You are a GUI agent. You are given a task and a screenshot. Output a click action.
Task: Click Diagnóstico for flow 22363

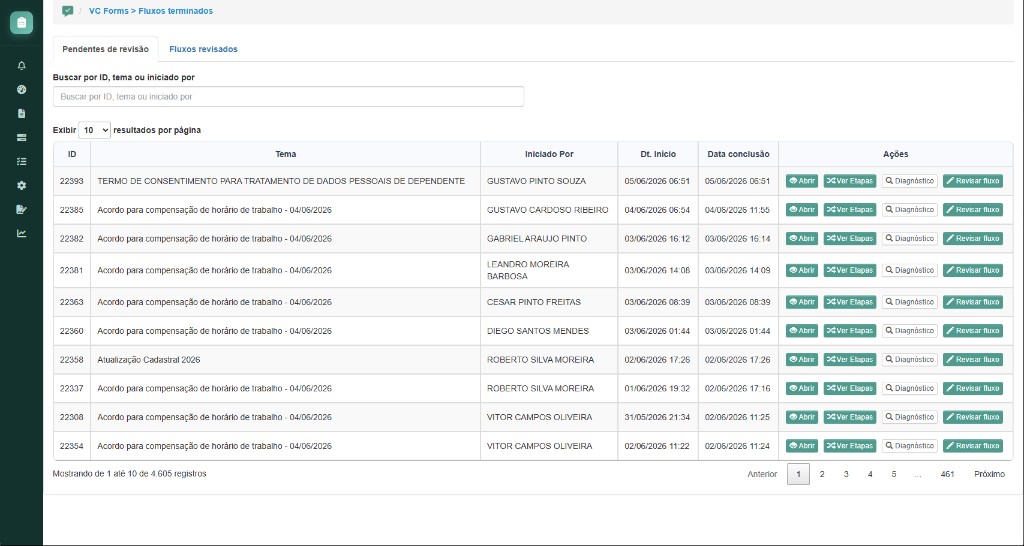tap(910, 302)
